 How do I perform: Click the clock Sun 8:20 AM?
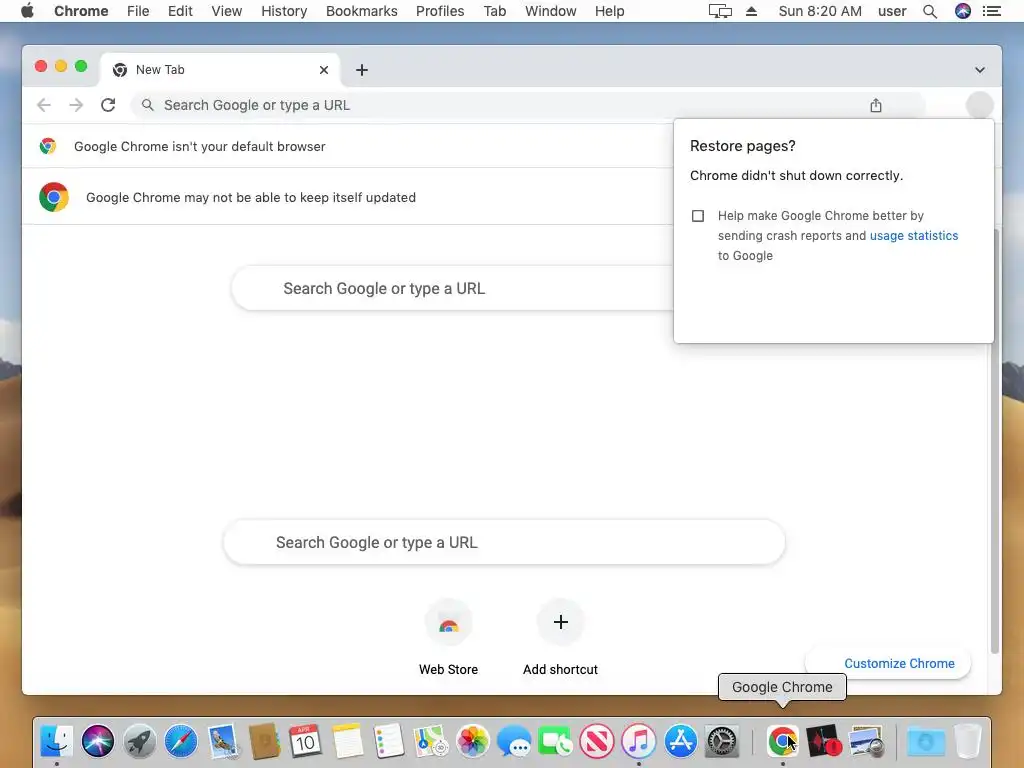820,11
